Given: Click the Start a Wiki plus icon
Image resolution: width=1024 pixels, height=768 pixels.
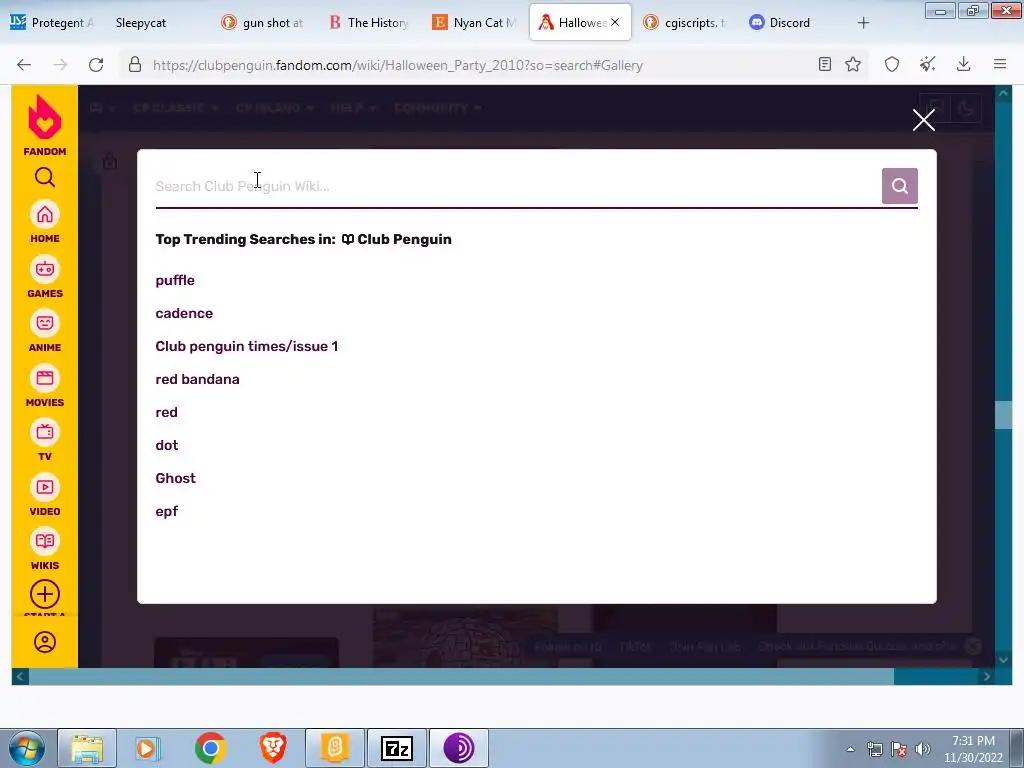Looking at the screenshot, I should point(44,594).
